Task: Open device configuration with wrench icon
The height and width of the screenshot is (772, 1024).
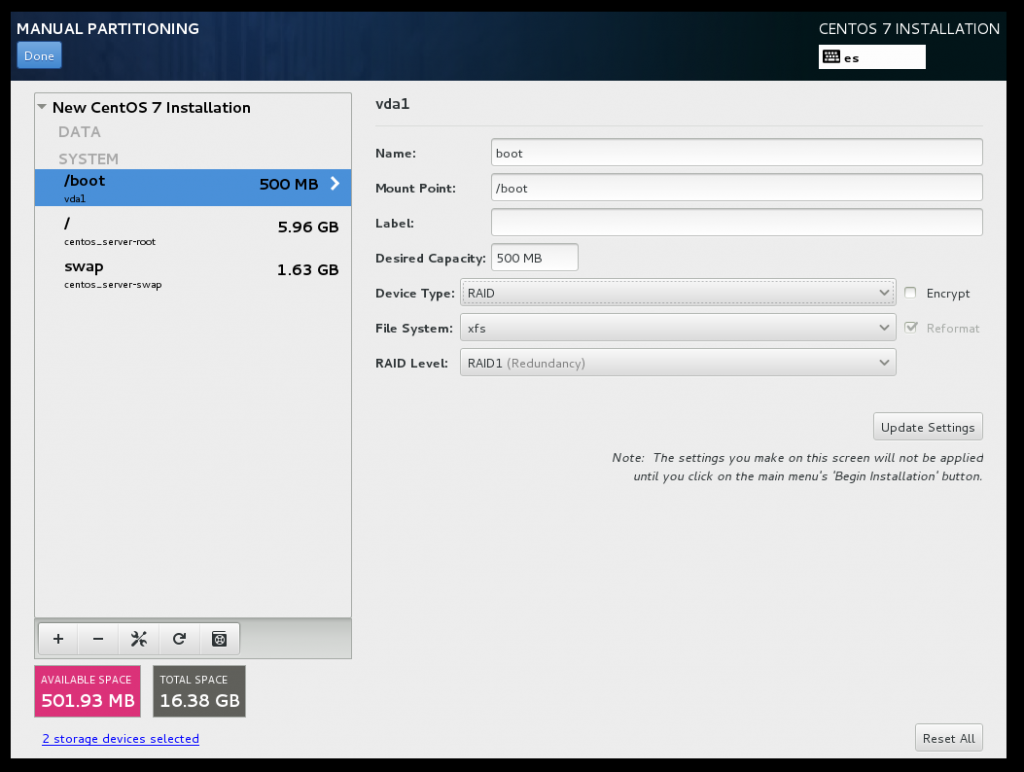Action: coord(138,638)
